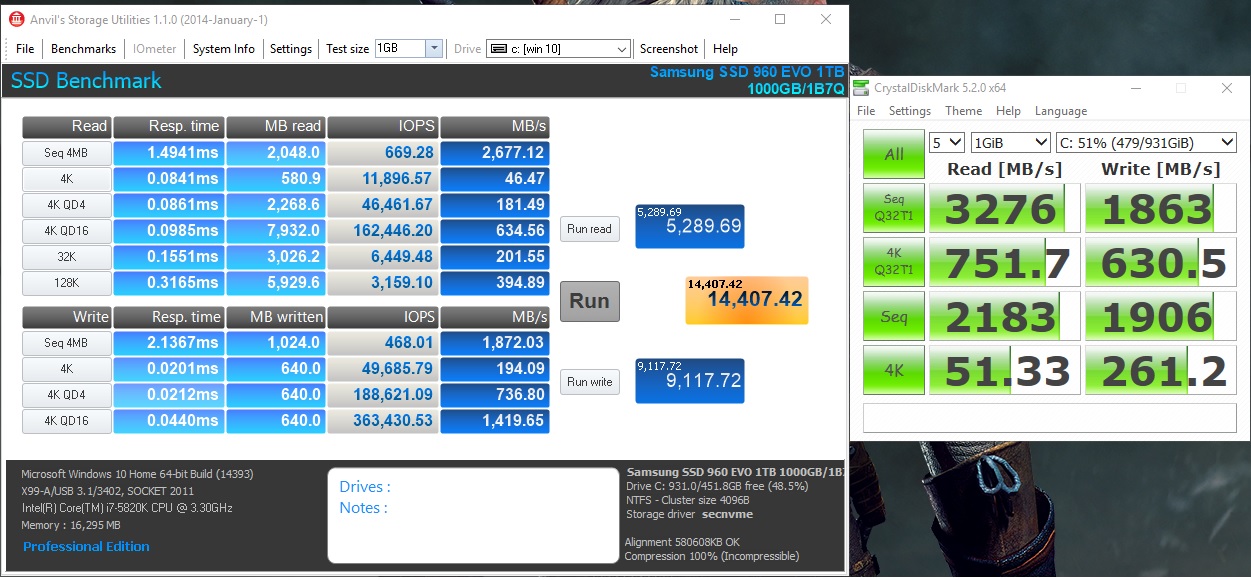Click the write score 9,117.72 box
This screenshot has height=580, width=1251.
690,381
